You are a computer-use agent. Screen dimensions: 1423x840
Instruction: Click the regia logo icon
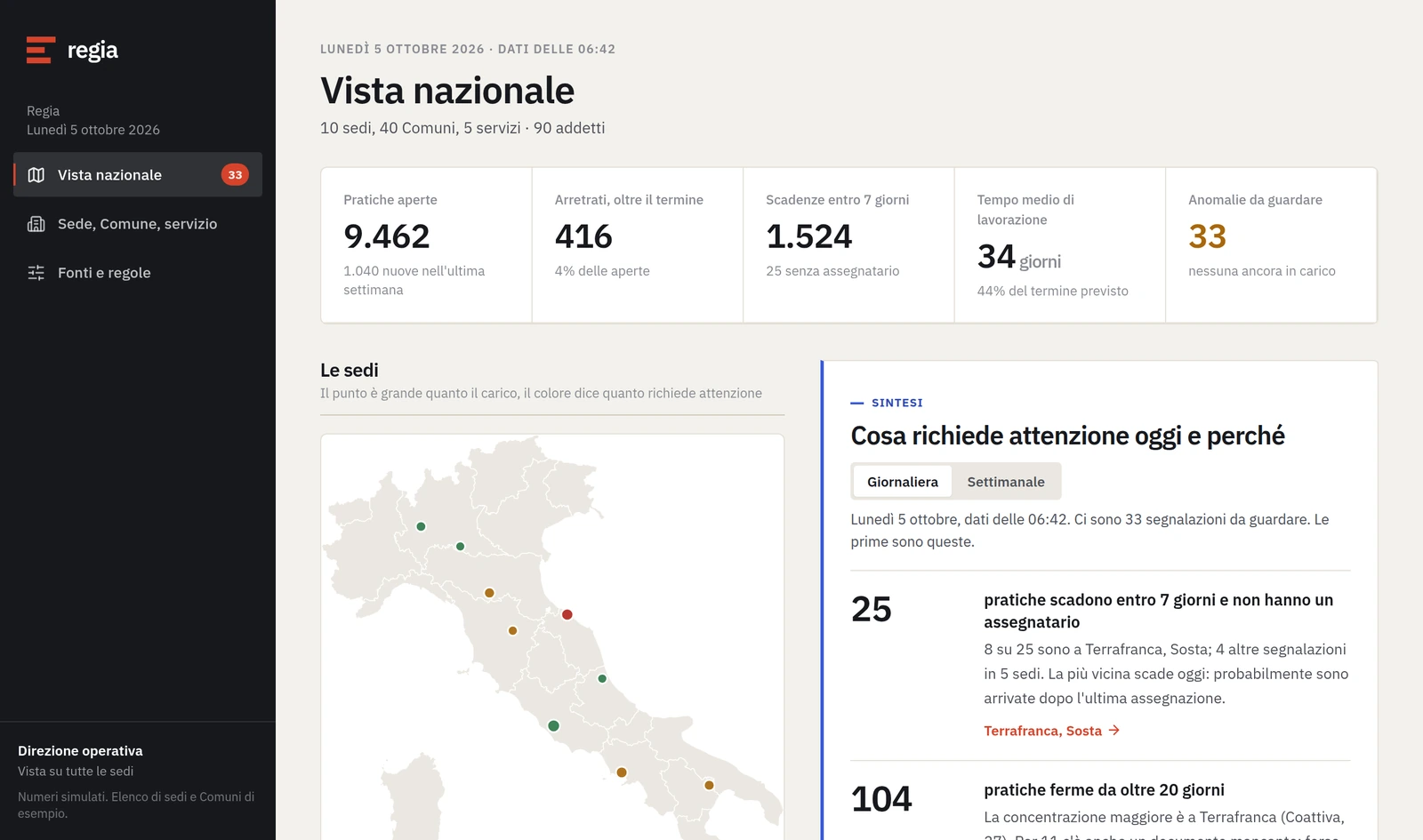click(41, 50)
